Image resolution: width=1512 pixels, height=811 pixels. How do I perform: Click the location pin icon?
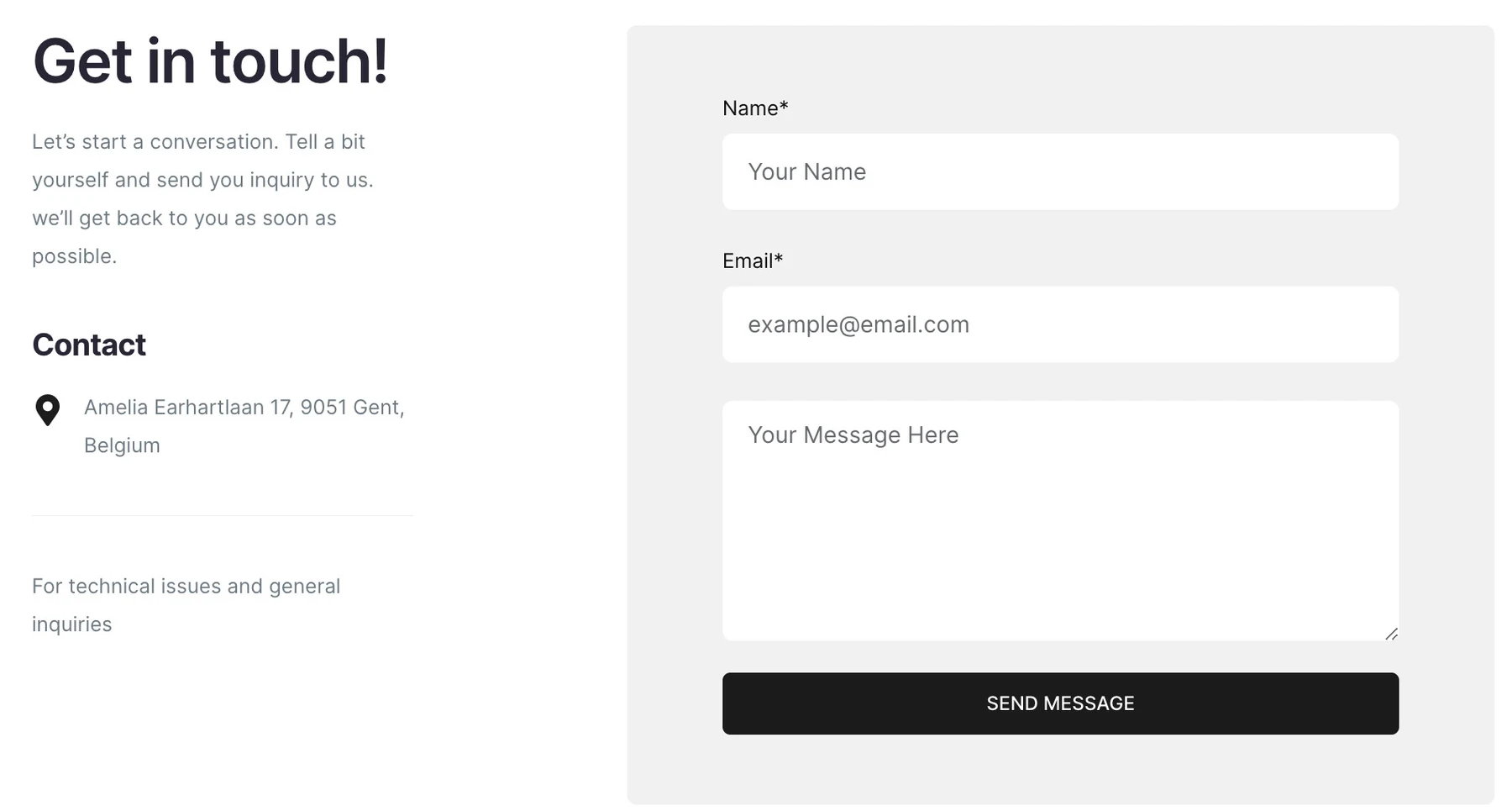pos(48,410)
